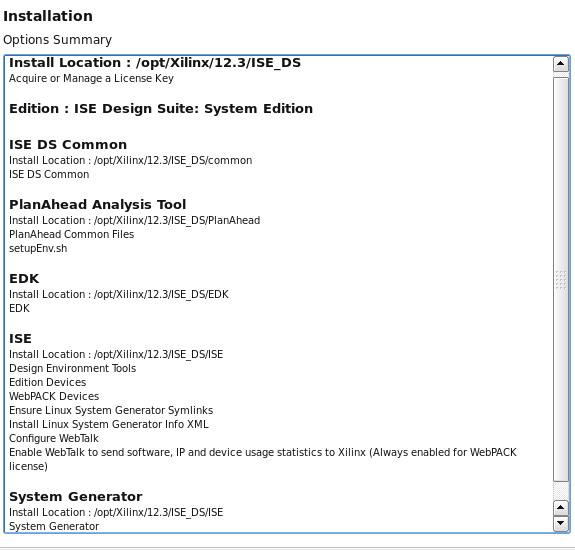Image resolution: width=575 pixels, height=550 pixels.
Task: Click the "Design Environment Tools" line
Action: [73, 368]
